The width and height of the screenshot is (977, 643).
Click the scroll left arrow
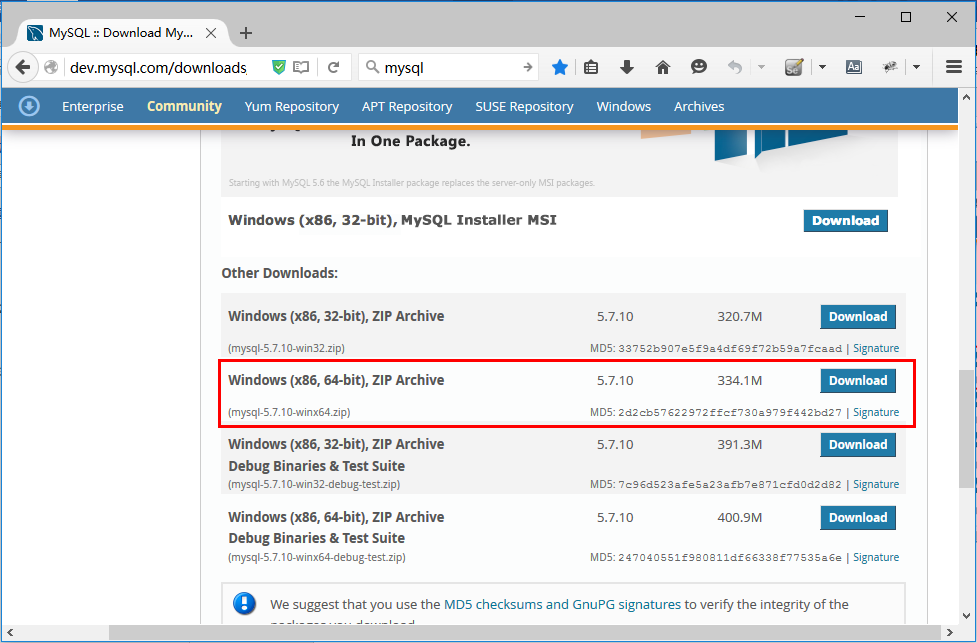pos(9,632)
